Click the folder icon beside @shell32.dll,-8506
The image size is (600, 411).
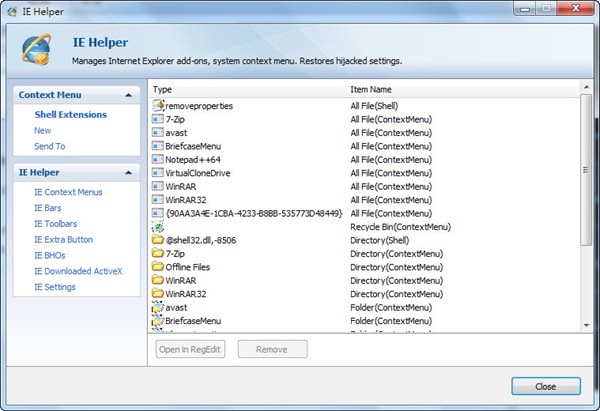click(157, 240)
